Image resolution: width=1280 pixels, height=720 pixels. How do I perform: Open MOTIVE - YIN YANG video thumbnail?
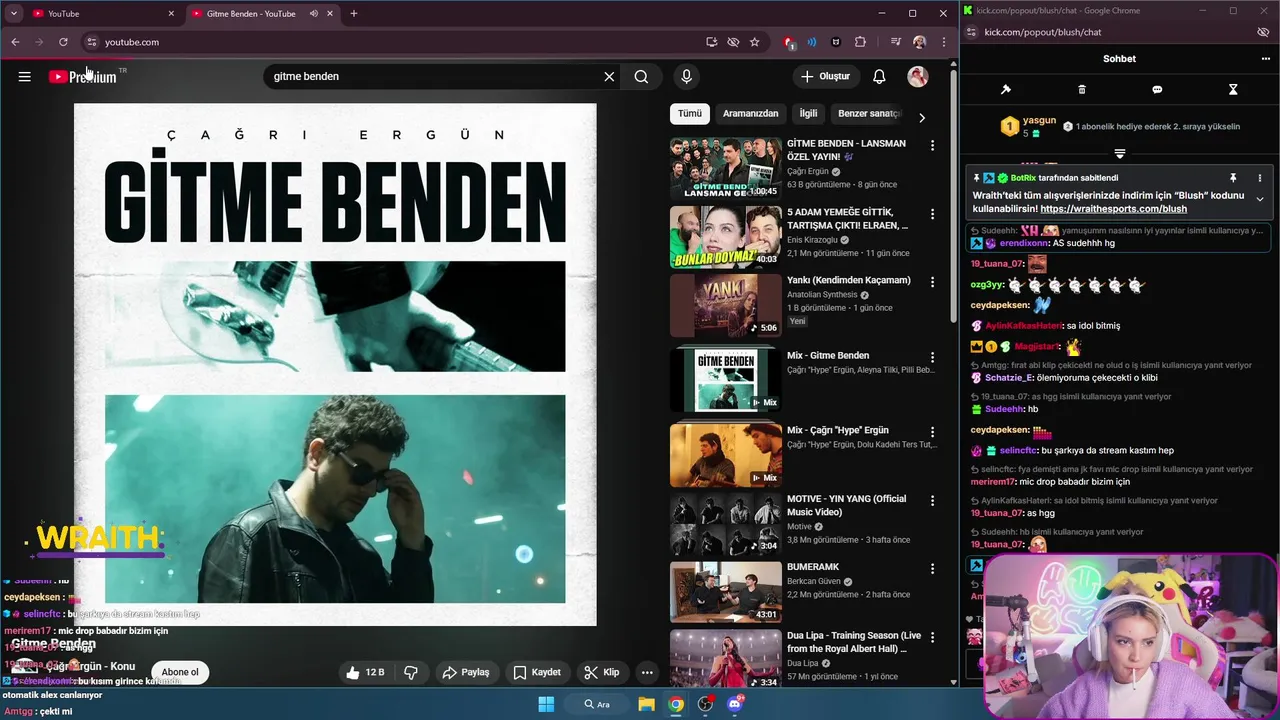pyautogui.click(x=725, y=524)
